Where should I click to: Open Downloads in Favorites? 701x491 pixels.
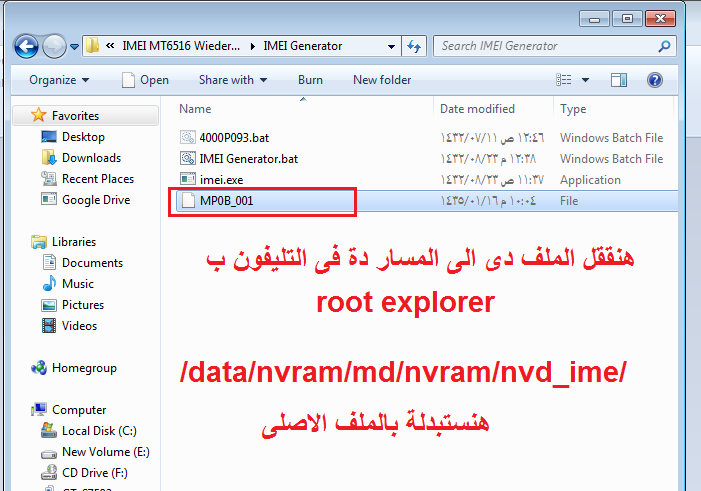click(x=91, y=158)
